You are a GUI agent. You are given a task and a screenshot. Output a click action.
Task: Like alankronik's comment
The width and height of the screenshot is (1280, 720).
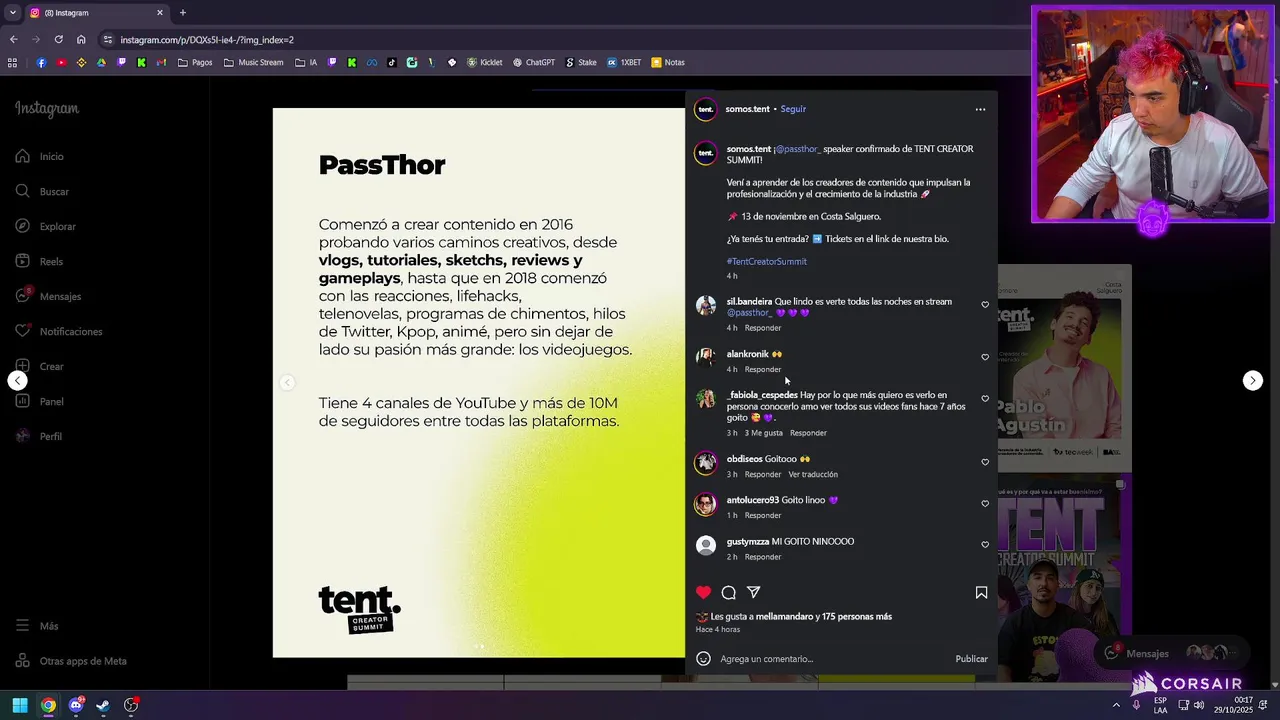point(985,357)
